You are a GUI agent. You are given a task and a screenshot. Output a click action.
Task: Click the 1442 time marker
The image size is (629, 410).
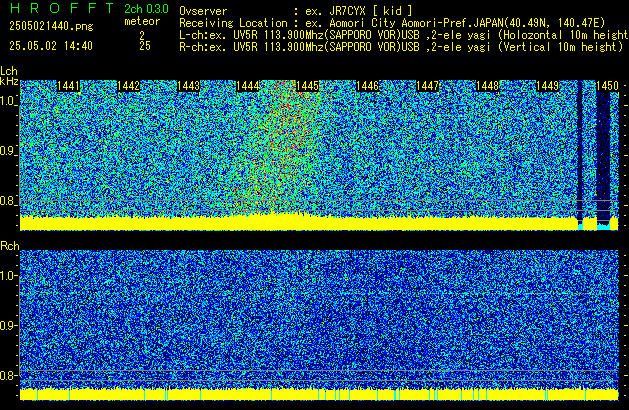pos(128,86)
